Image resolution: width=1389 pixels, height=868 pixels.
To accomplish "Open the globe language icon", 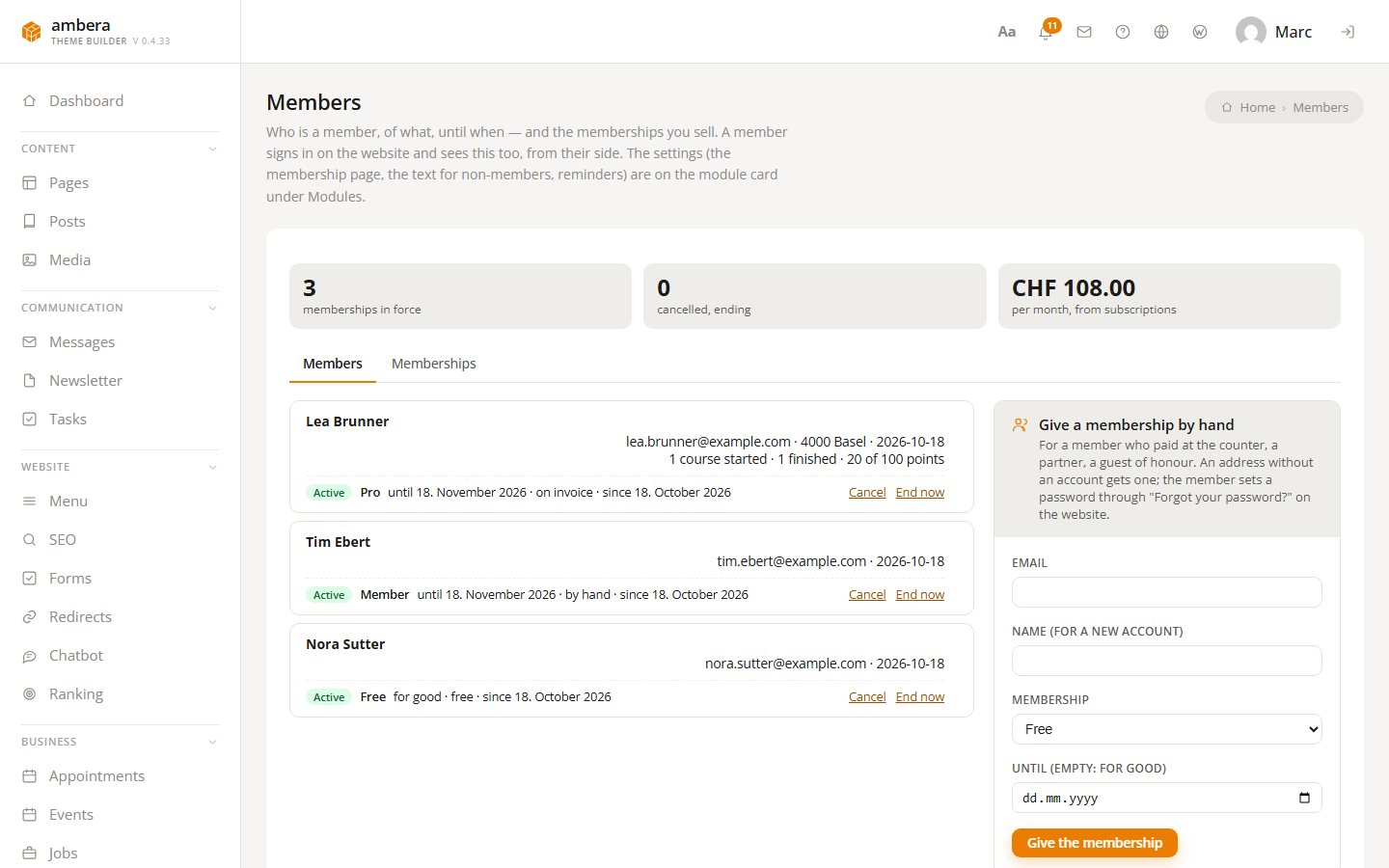I will tap(1161, 32).
